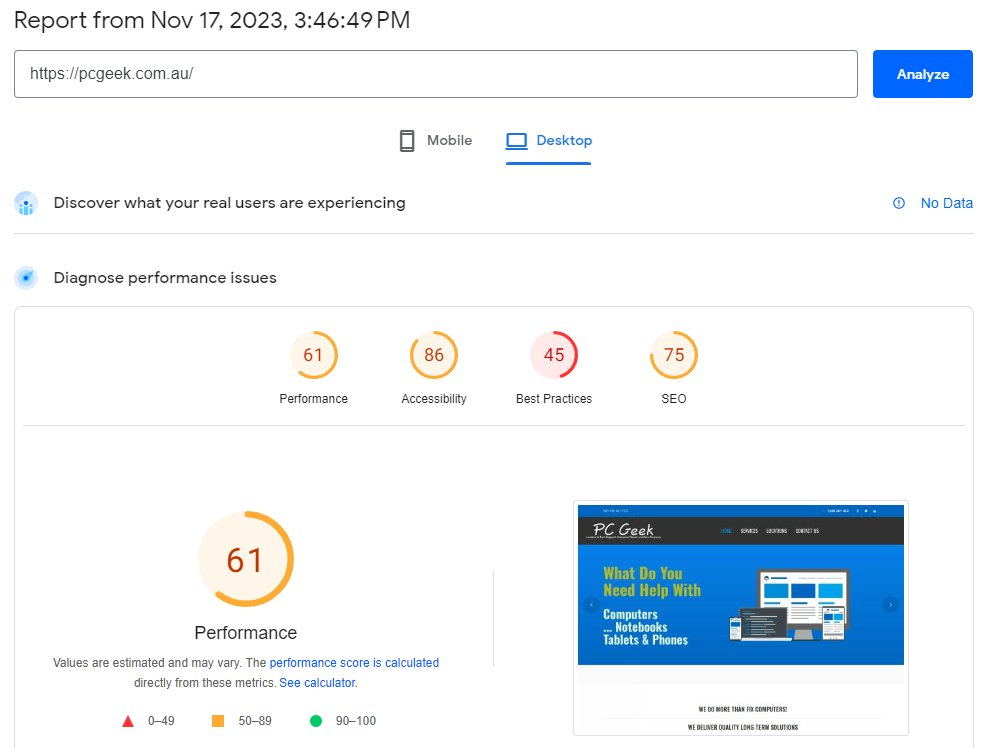
Task: Click the green circle 90–100 legend marker
Action: 316,721
